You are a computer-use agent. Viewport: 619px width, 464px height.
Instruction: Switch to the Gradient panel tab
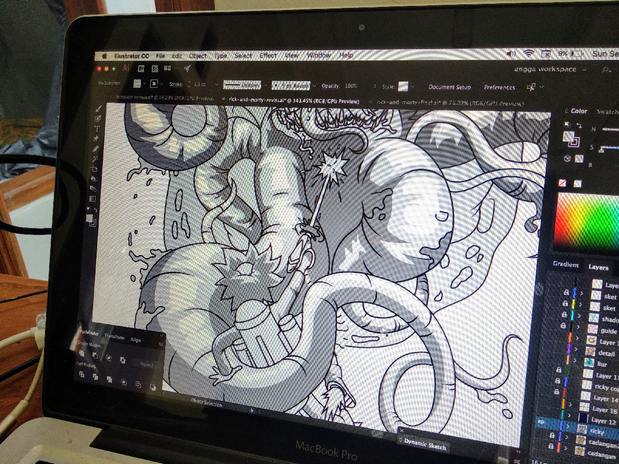pyautogui.click(x=566, y=265)
